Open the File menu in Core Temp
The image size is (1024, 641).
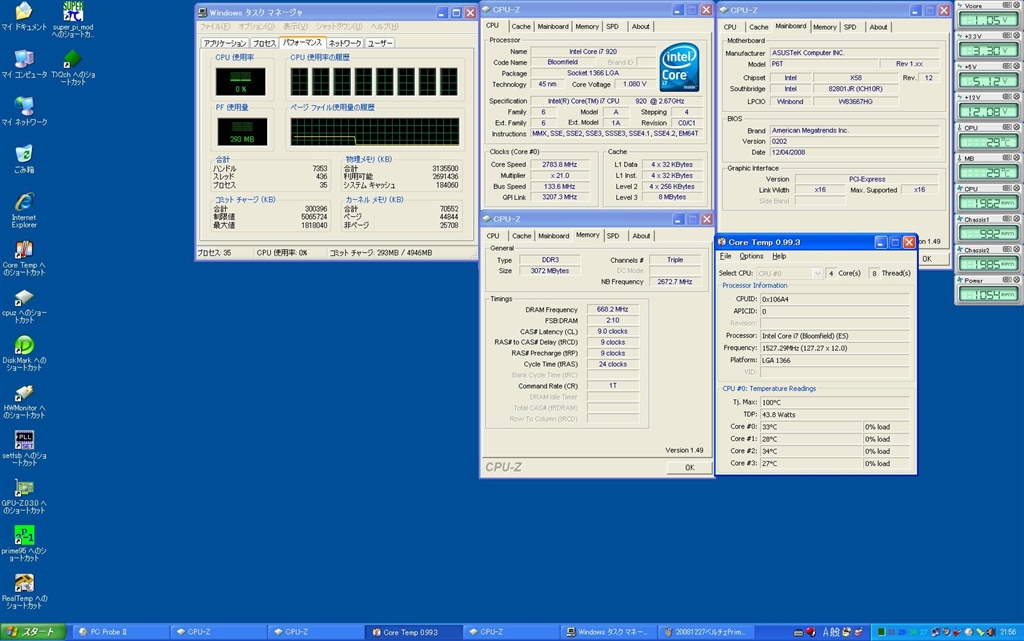point(726,257)
